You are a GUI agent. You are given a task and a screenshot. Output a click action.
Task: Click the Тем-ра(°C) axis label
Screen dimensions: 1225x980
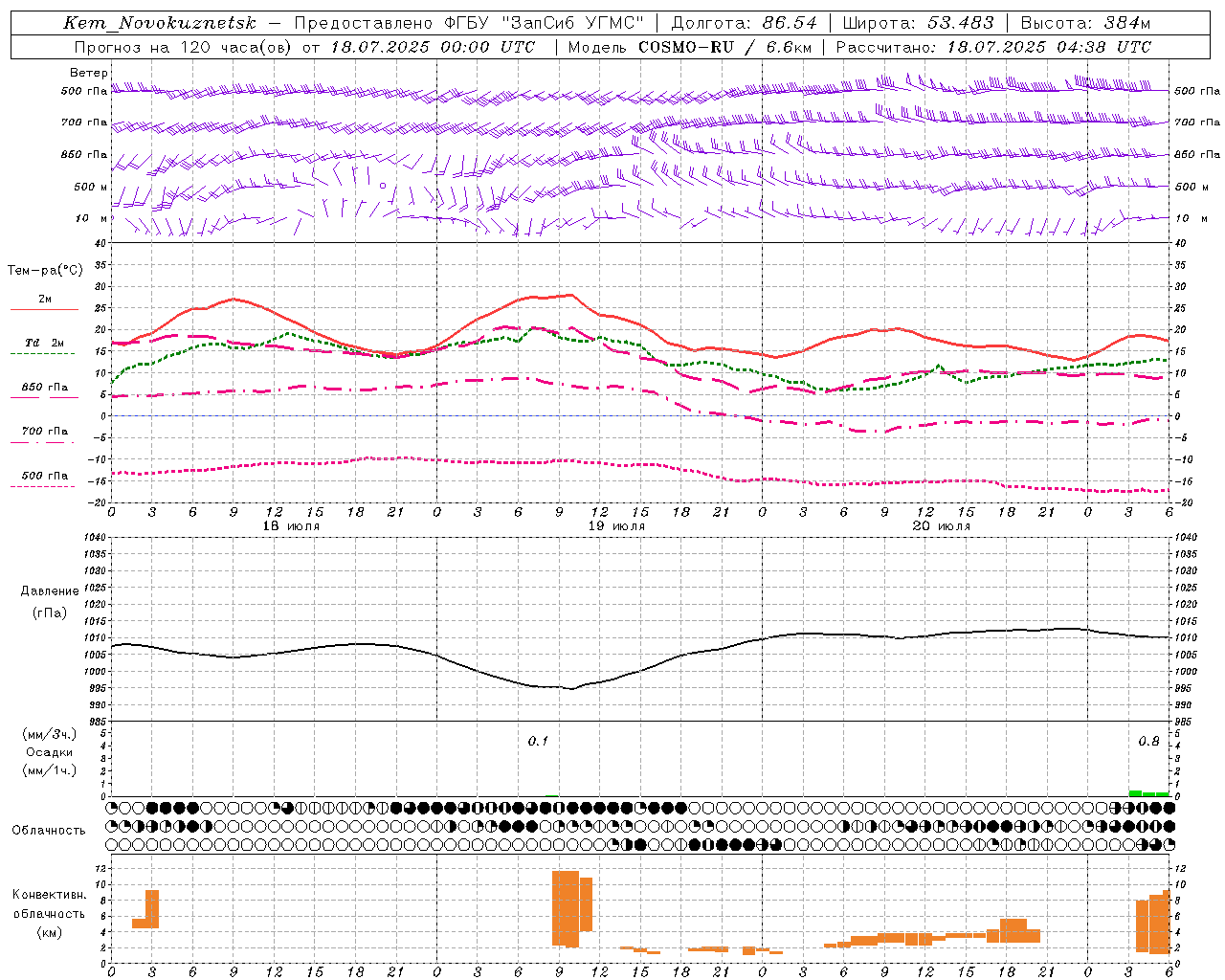pyautogui.click(x=45, y=271)
